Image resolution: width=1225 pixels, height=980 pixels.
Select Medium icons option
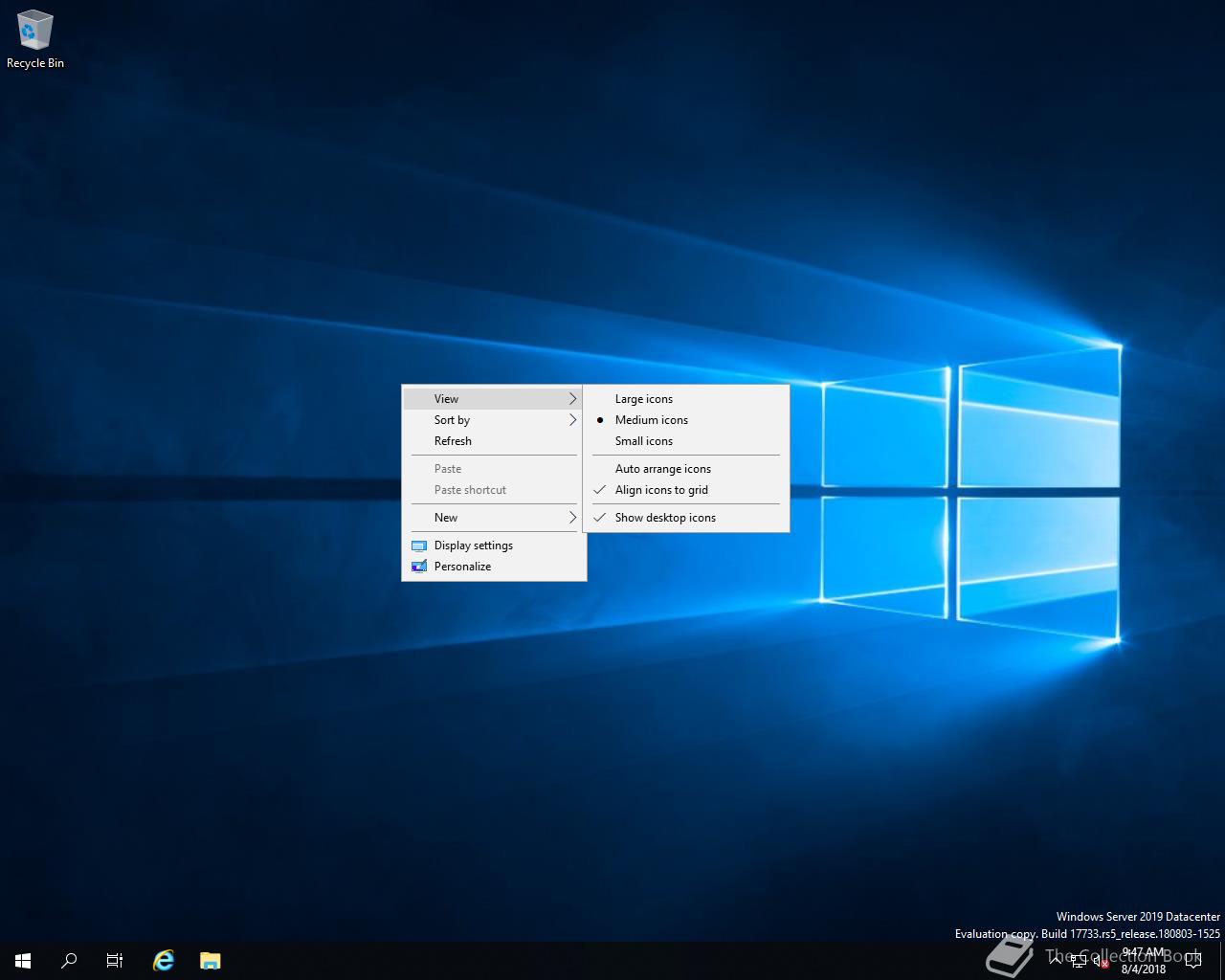(x=686, y=420)
